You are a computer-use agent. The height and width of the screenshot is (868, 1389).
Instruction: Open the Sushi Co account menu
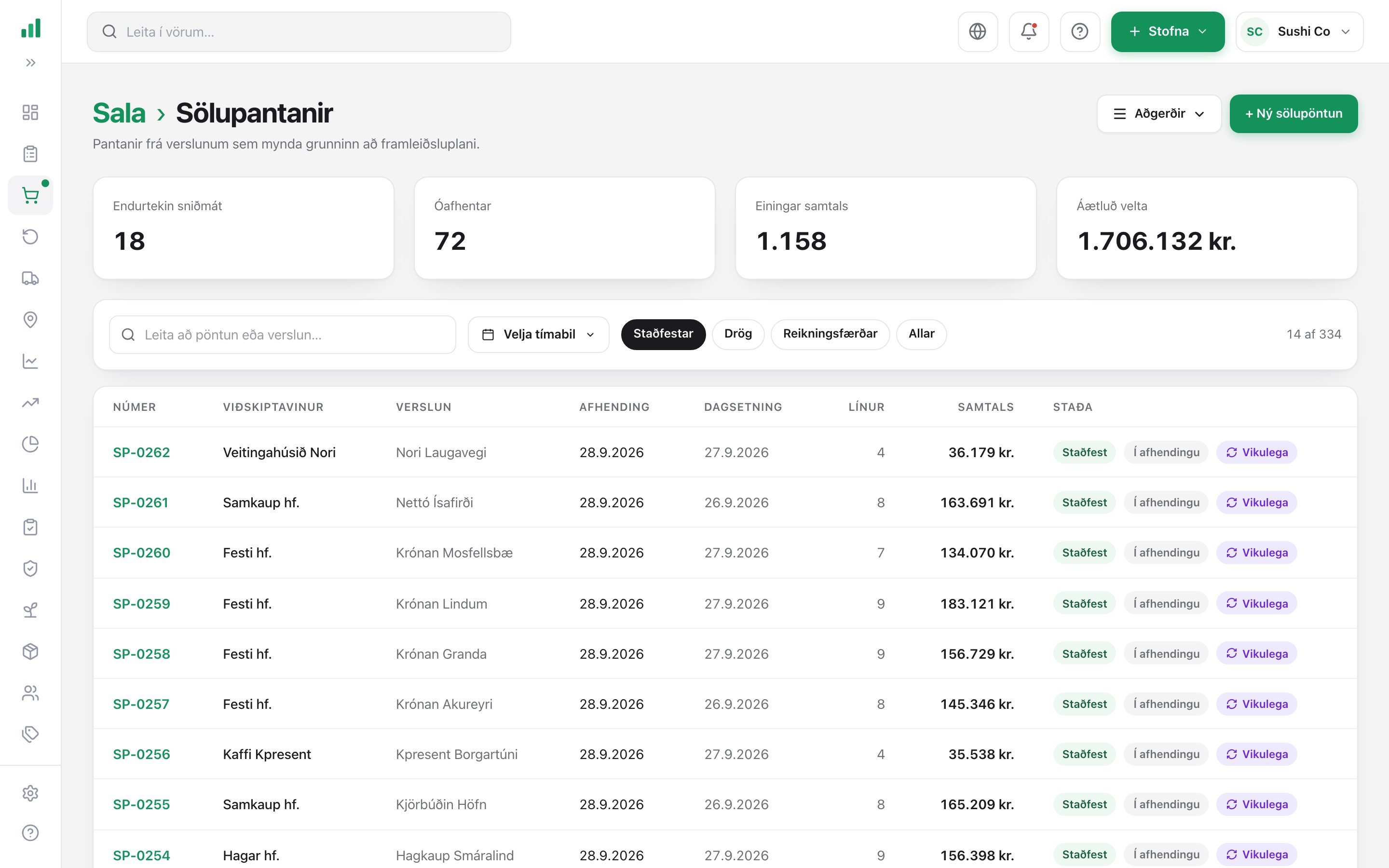(1299, 31)
